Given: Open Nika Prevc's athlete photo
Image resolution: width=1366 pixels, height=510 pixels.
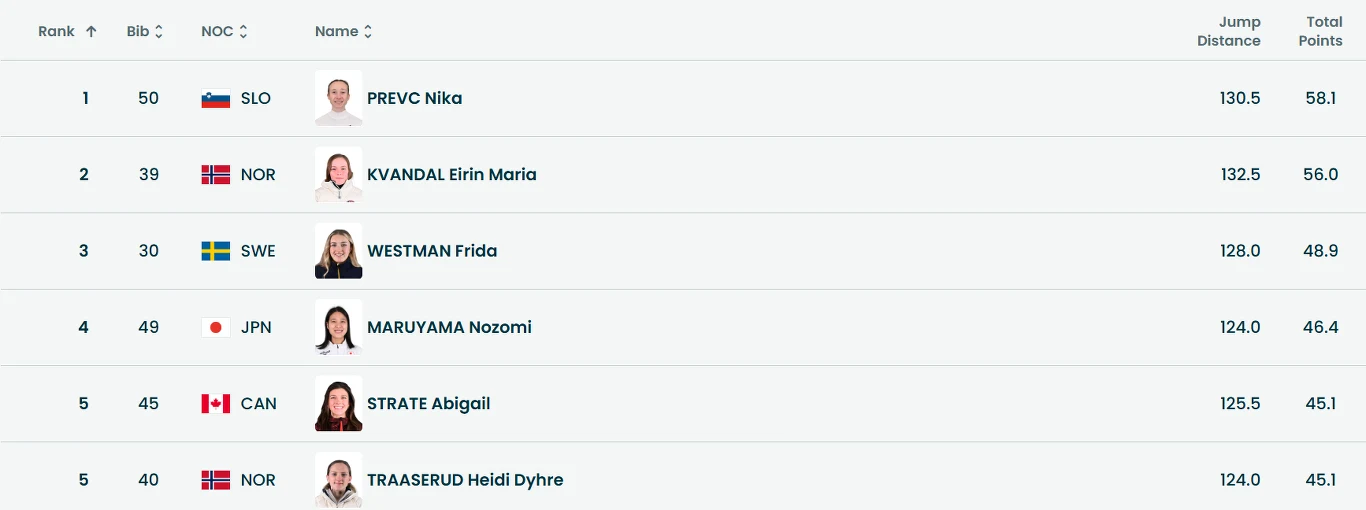Looking at the screenshot, I should click(338, 98).
